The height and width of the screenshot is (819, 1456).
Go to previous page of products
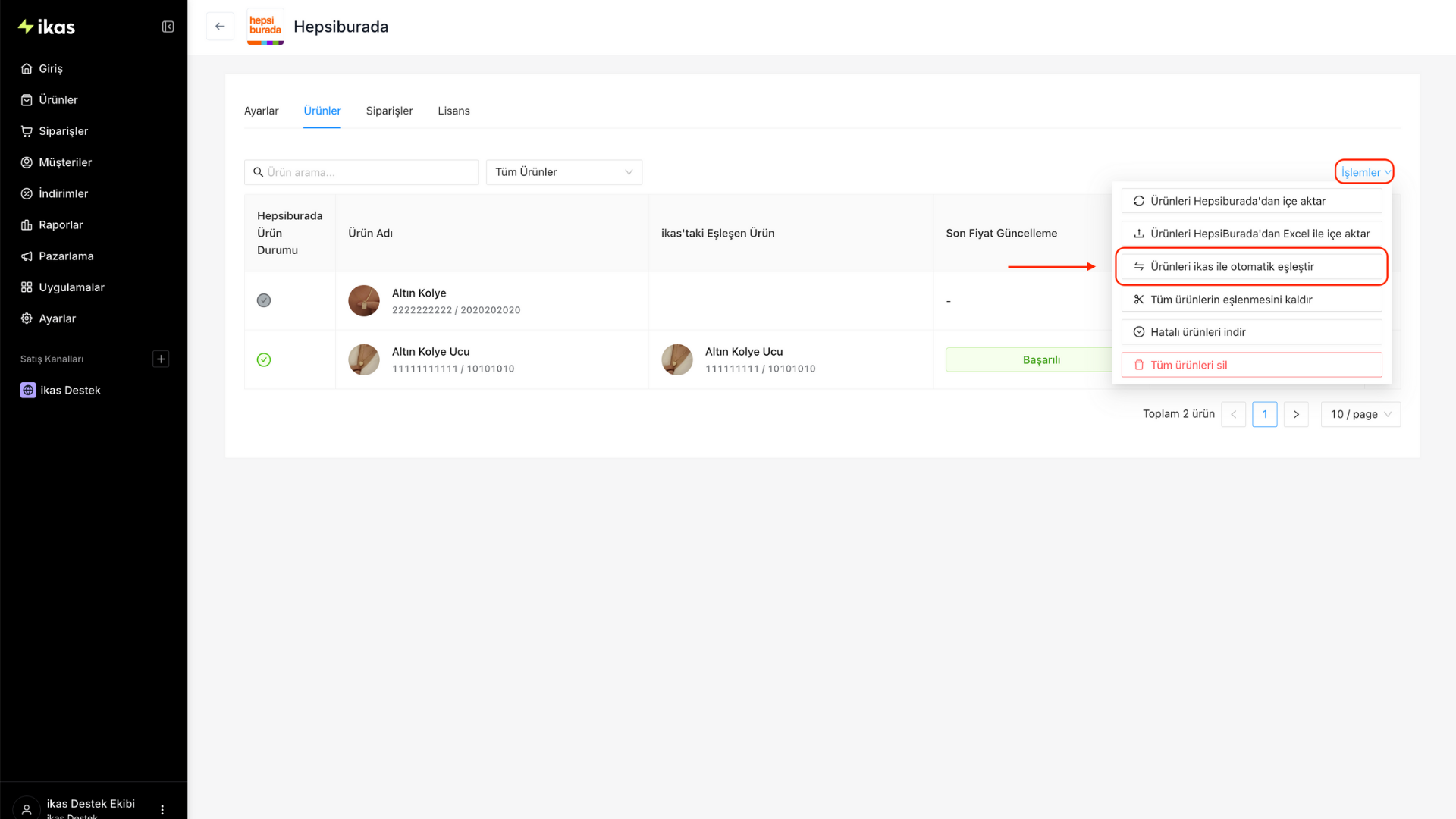click(1234, 414)
